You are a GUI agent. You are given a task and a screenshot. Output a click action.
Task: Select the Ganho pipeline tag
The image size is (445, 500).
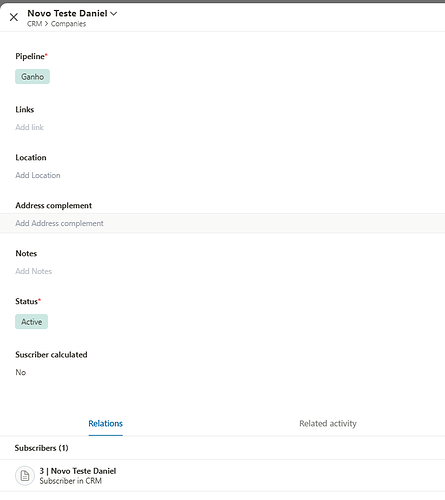point(32,77)
